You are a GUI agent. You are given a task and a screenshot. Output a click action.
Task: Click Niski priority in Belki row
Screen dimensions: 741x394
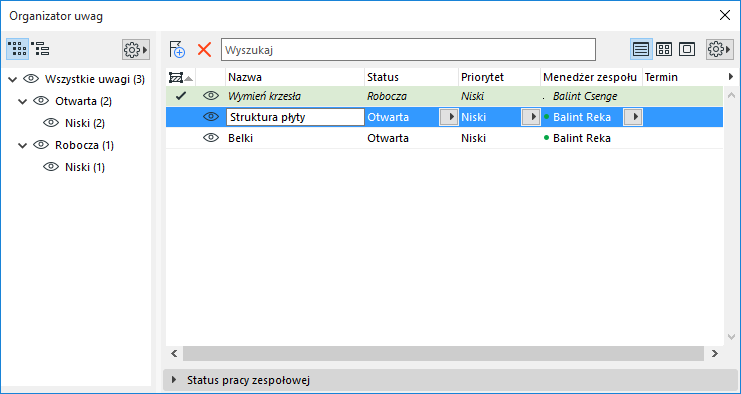pyautogui.click(x=473, y=138)
